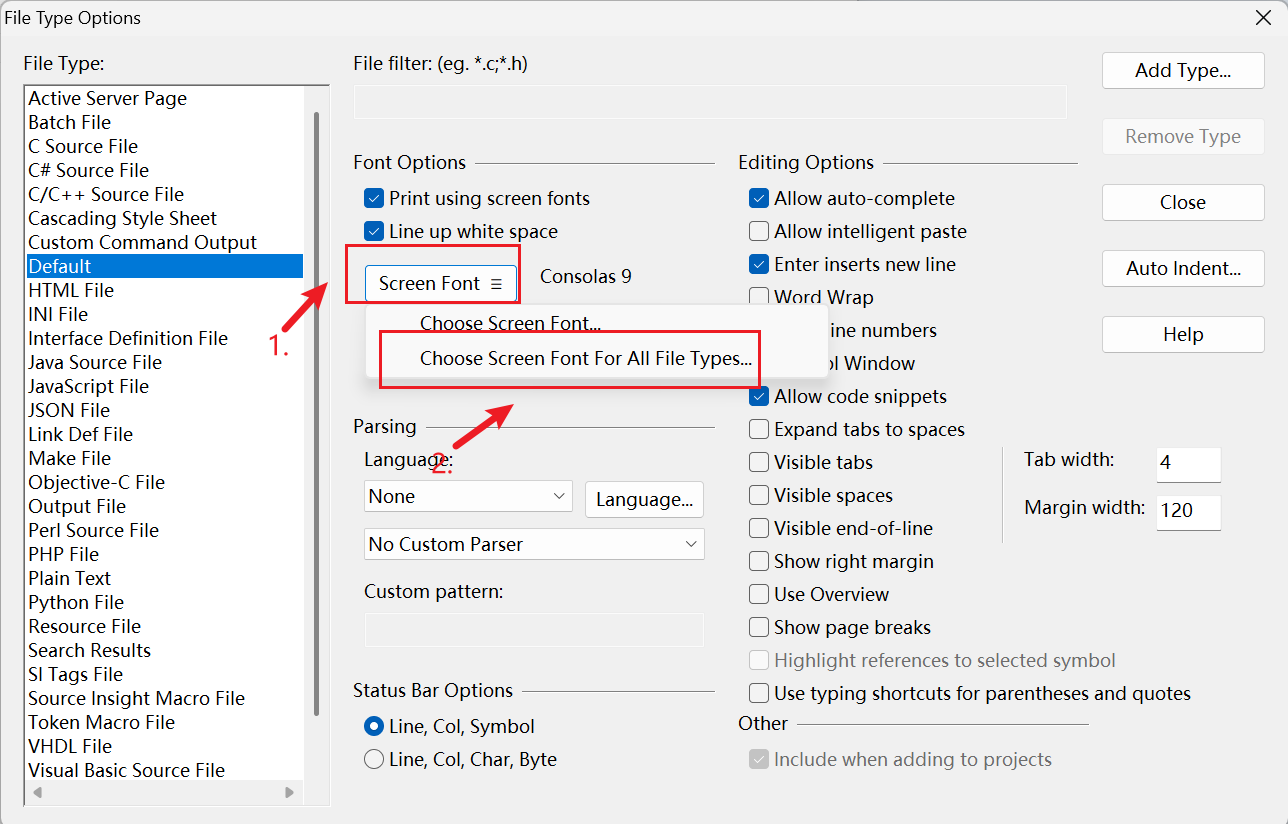The image size is (1288, 824).
Task: Select the Choose Screen Font... menu entry
Action: coord(510,324)
